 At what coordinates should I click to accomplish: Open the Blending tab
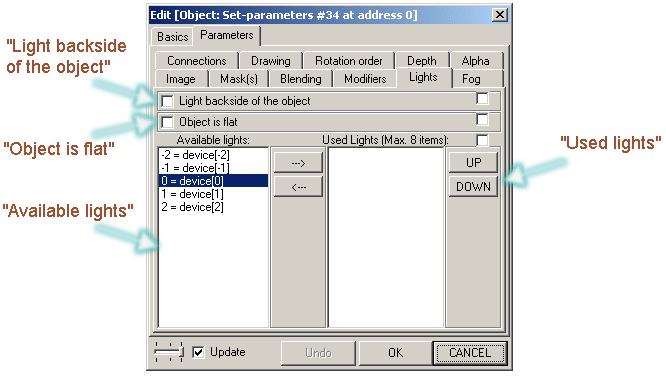tap(300, 79)
